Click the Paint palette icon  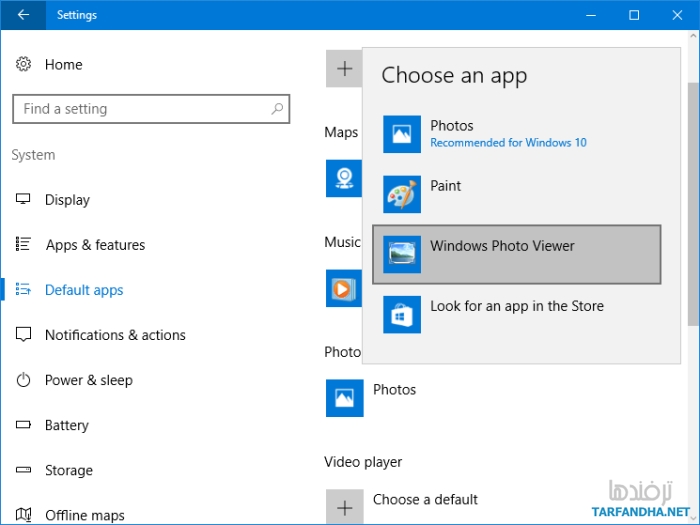click(x=402, y=194)
